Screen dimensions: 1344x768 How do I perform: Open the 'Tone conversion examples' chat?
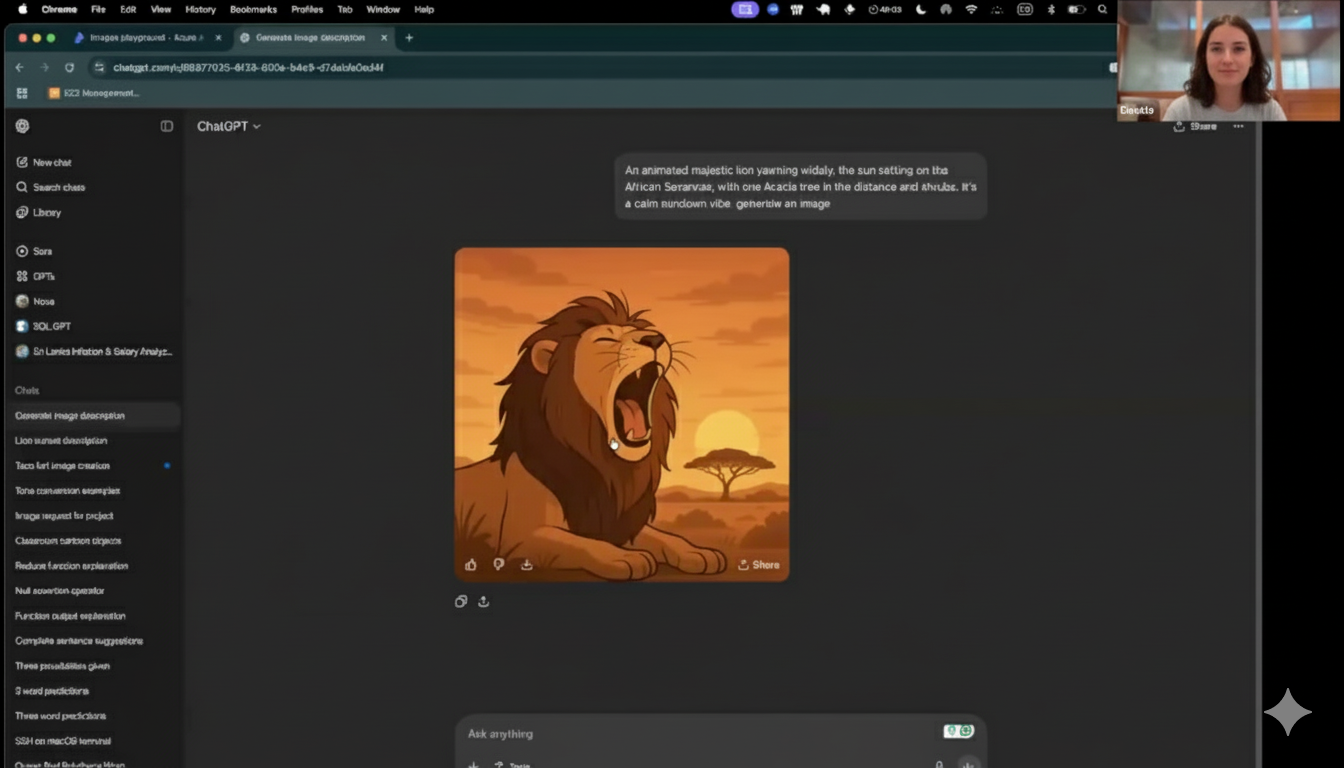pyautogui.click(x=67, y=490)
